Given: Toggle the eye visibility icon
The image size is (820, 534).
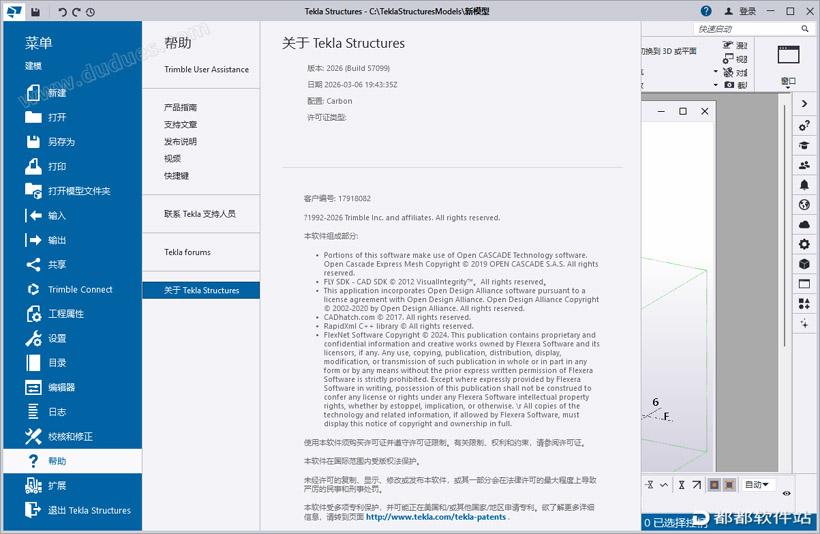Looking at the screenshot, I should [787, 493].
